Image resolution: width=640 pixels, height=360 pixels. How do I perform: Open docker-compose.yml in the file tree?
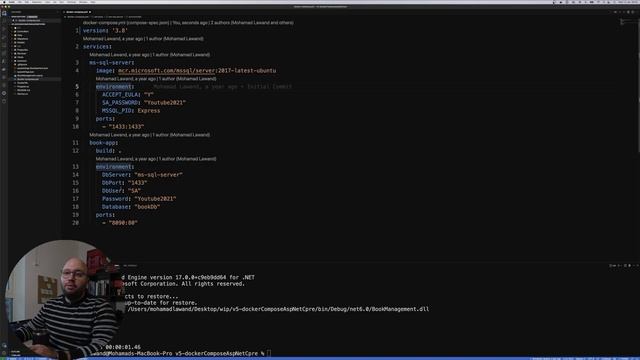[28, 79]
